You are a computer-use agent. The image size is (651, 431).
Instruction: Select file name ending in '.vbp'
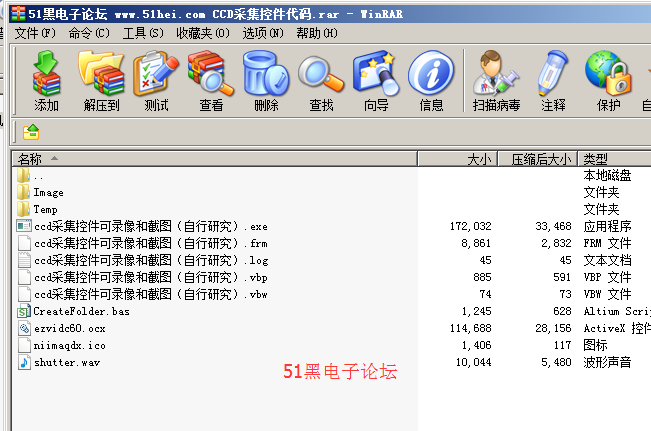(151, 277)
